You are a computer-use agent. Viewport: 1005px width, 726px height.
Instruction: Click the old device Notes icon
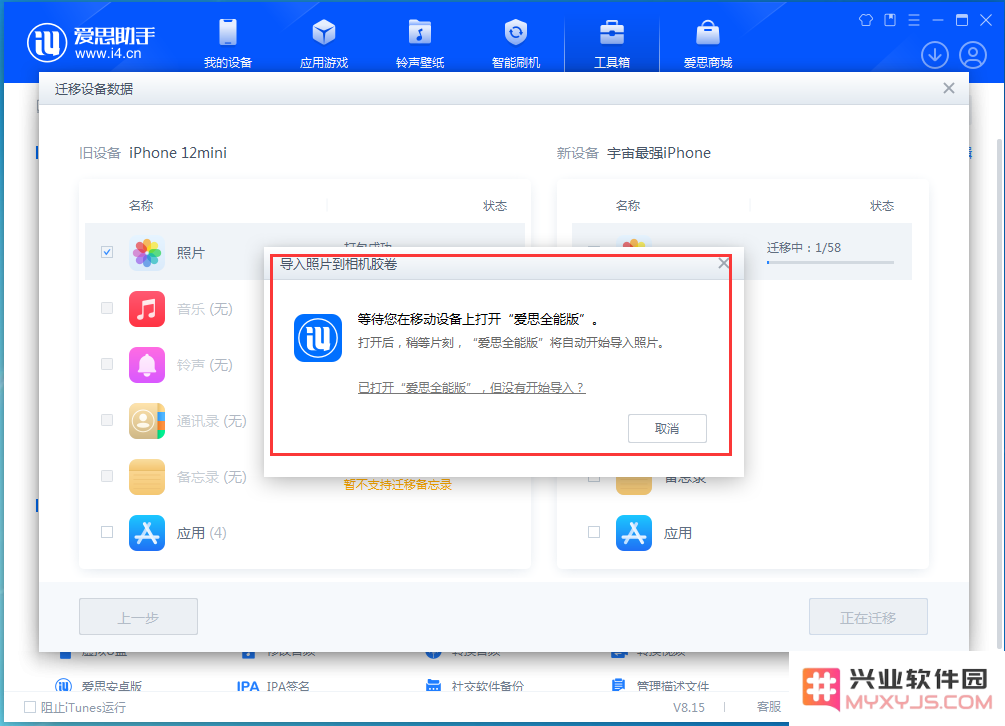point(147,477)
